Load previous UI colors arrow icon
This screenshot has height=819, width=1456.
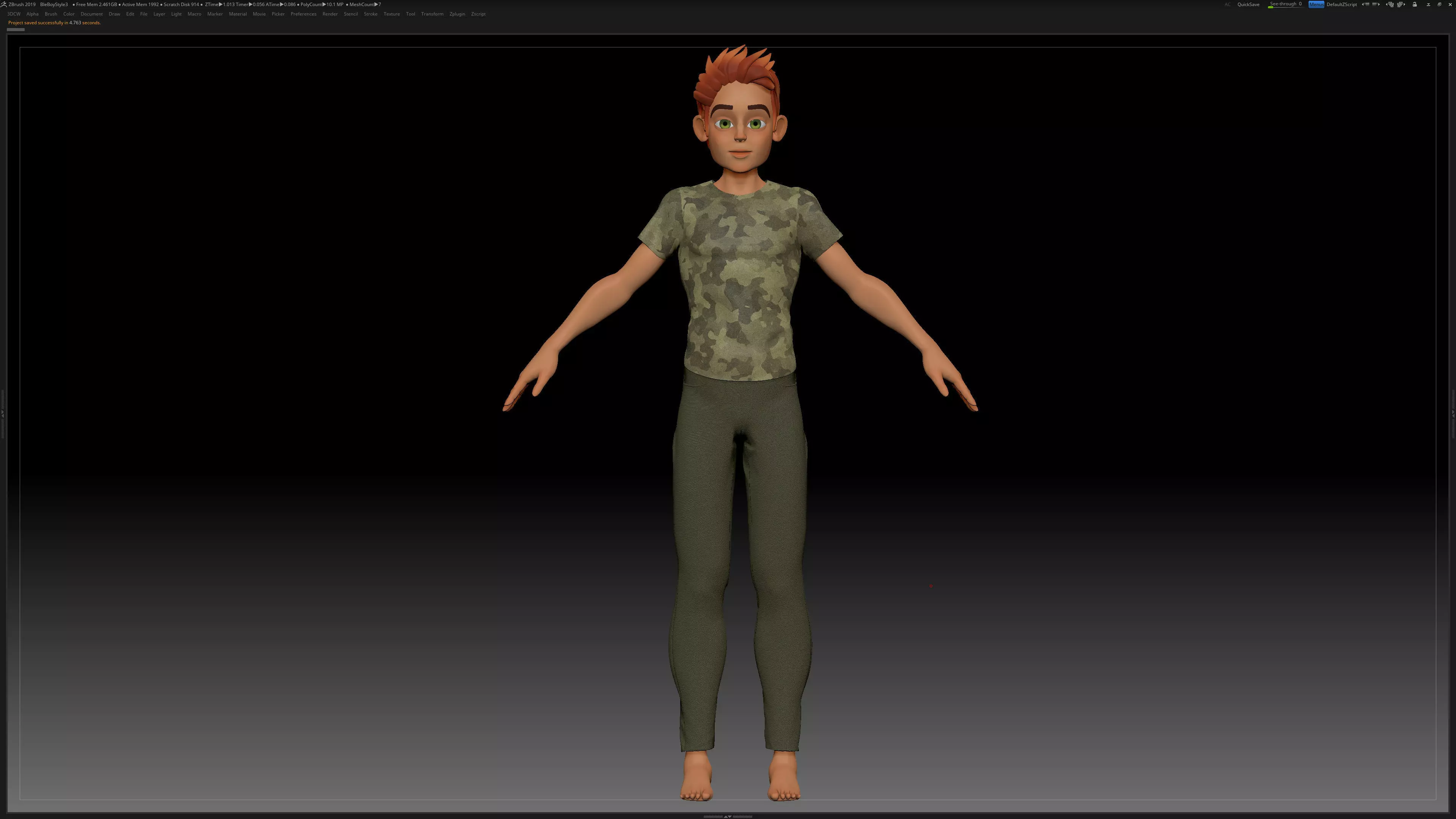(x=1365, y=5)
